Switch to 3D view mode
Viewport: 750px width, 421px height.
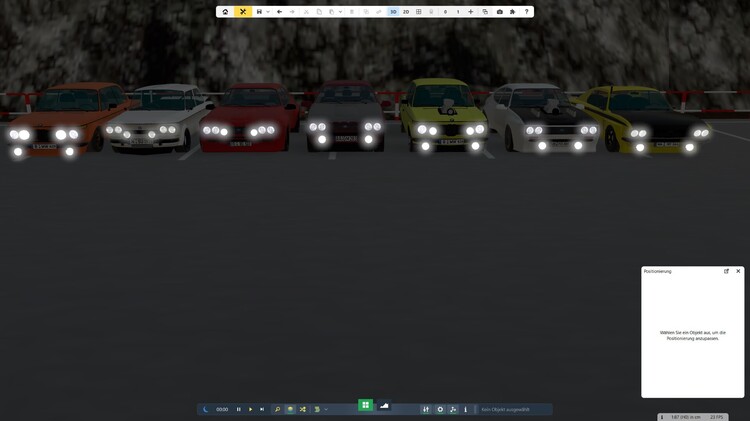coord(393,11)
